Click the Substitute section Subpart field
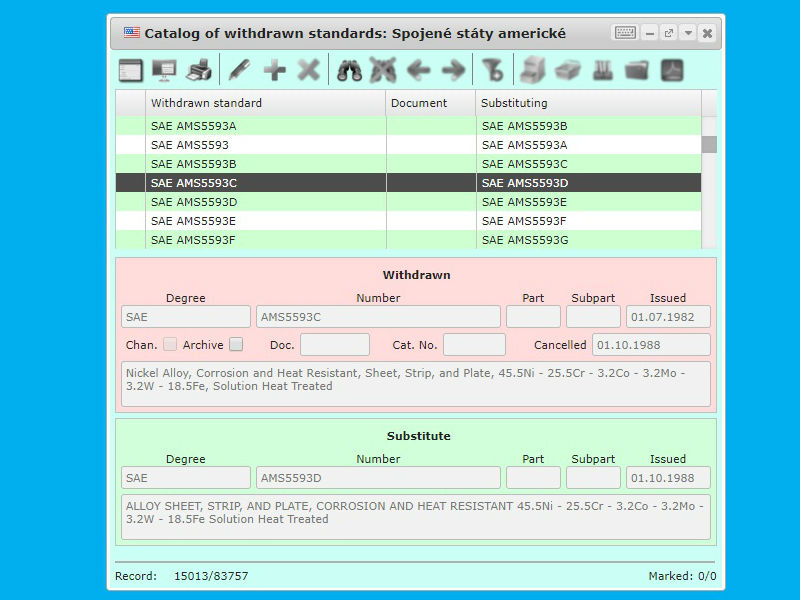 593,478
